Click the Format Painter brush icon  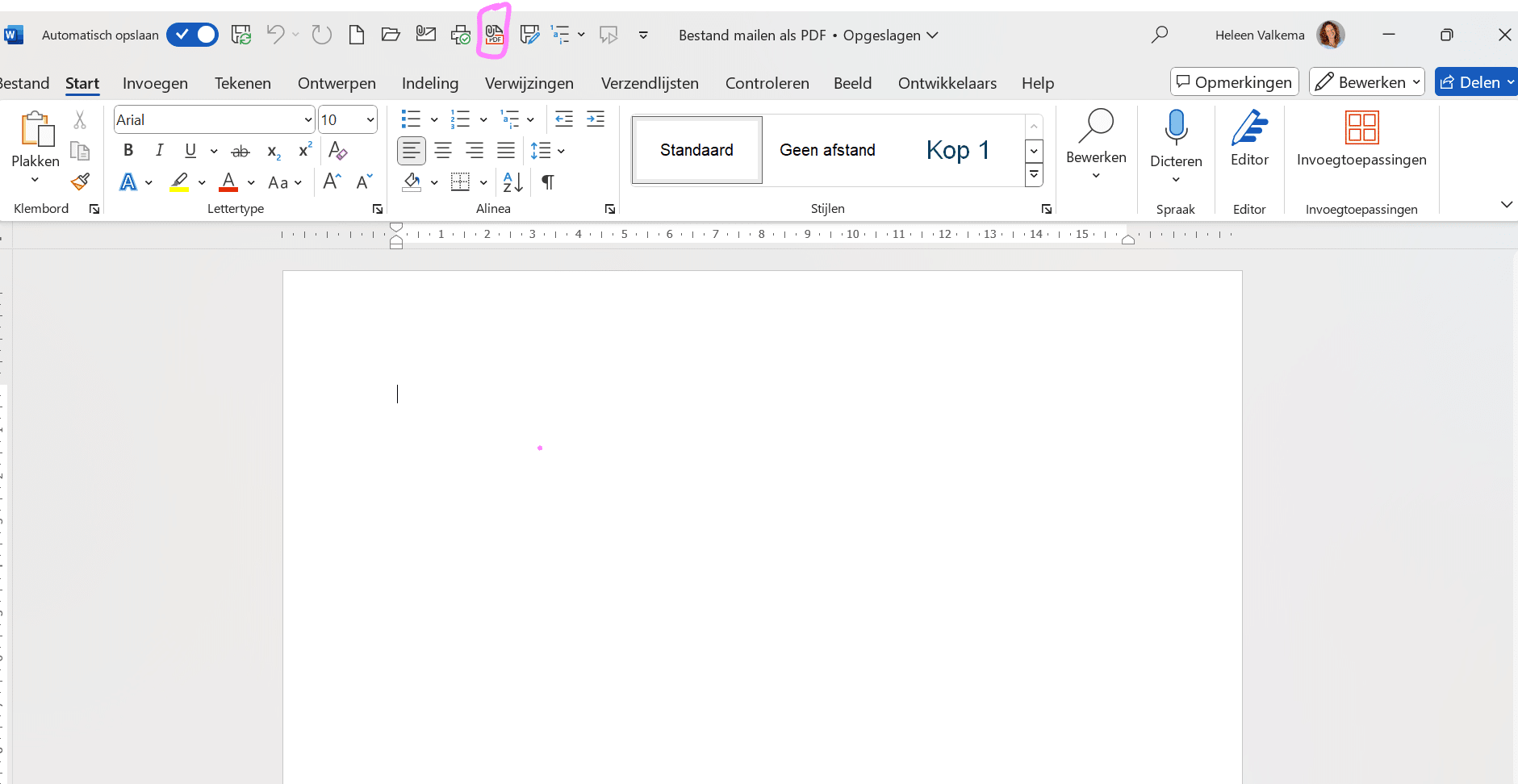point(80,182)
